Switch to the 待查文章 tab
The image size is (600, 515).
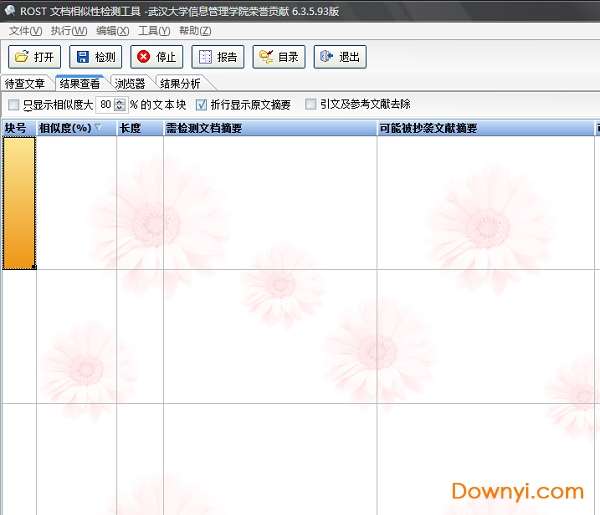(x=25, y=83)
